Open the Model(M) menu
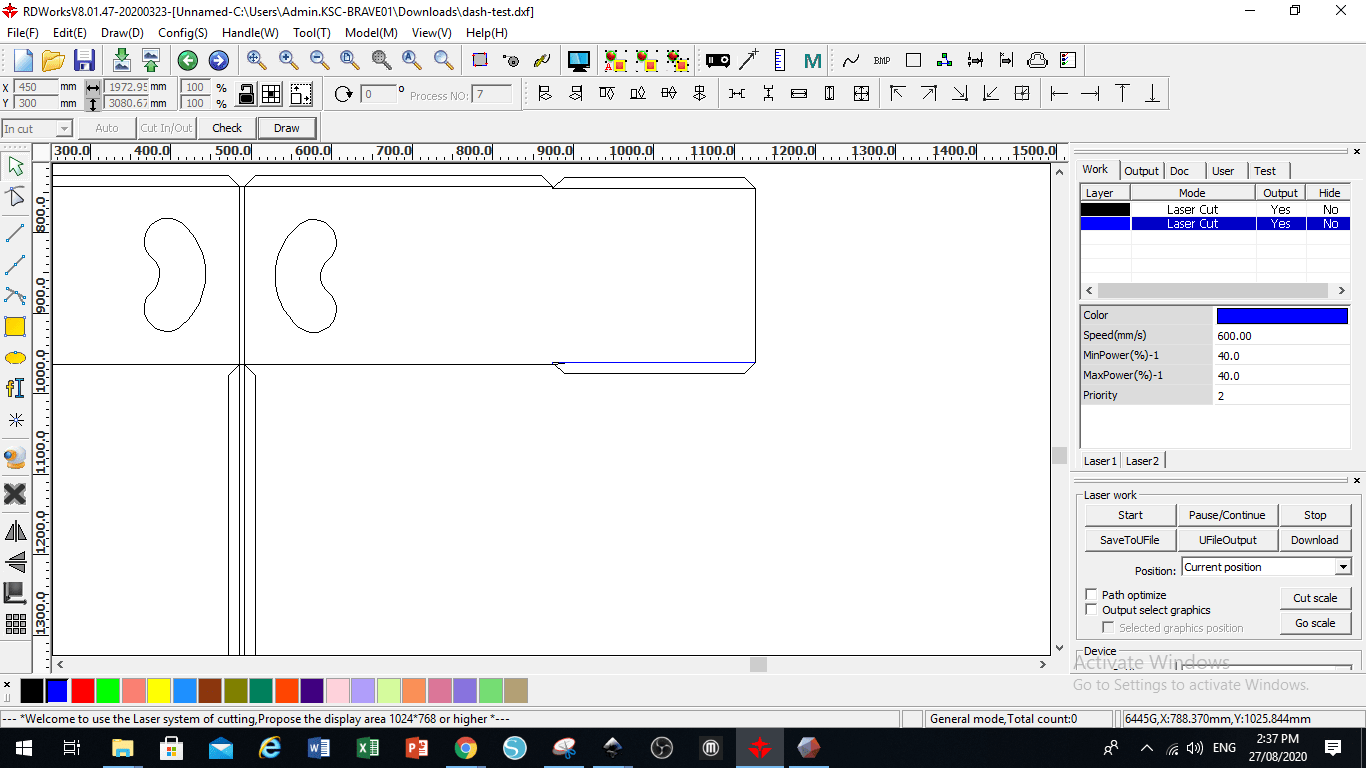The image size is (1366, 768). point(371,33)
